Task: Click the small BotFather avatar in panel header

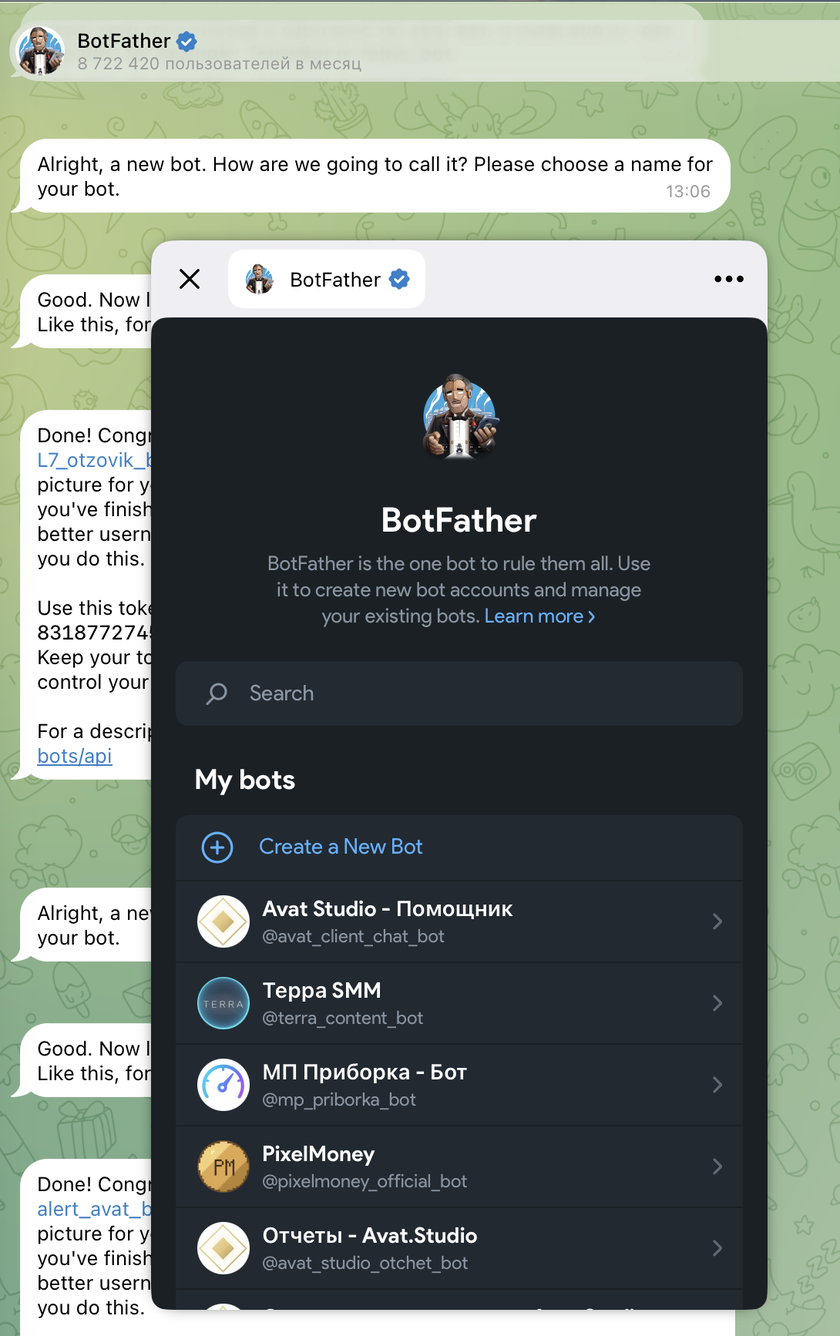Action: (259, 279)
